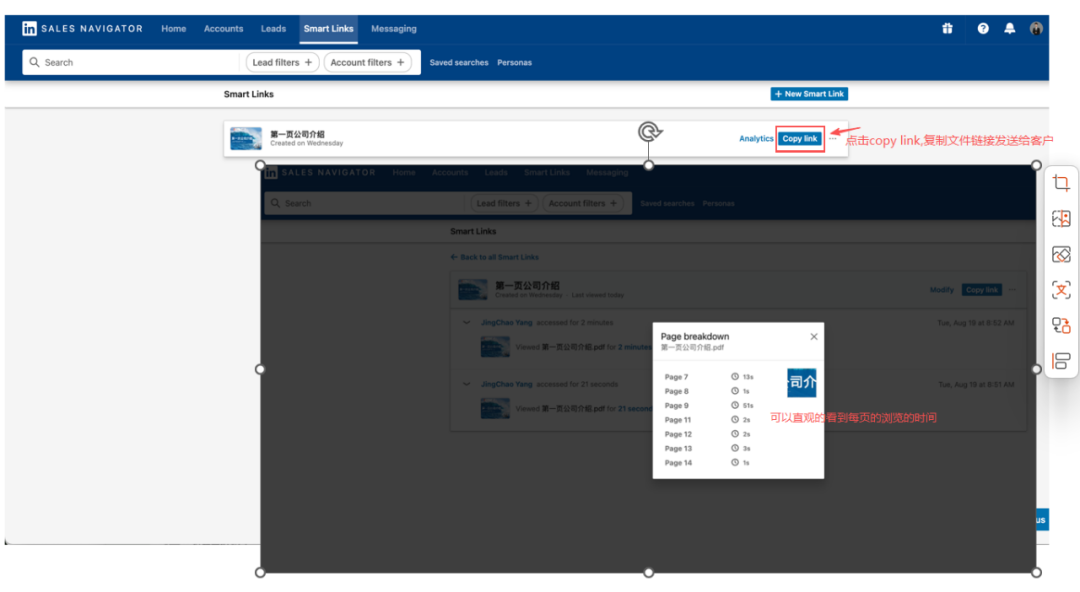The width and height of the screenshot is (1080, 592).
Task: Click the picture cutout icon below Crop
Action: 1061,219
